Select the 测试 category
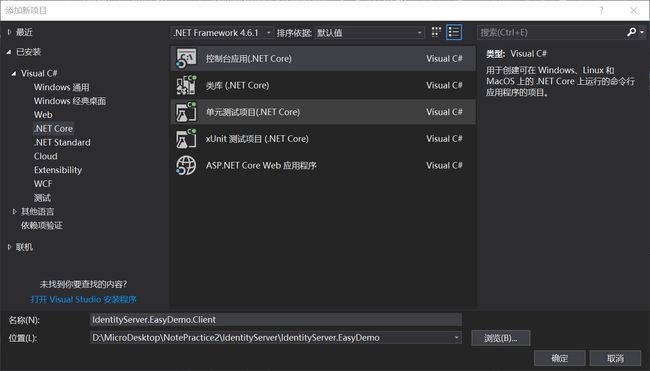This screenshot has width=650, height=371. (x=42, y=198)
